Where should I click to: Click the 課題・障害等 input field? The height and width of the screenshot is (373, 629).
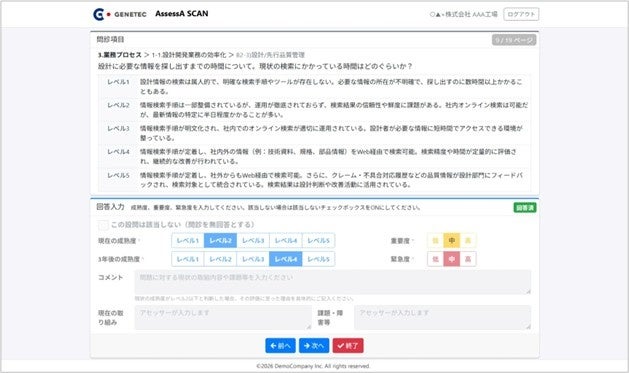click(x=442, y=317)
